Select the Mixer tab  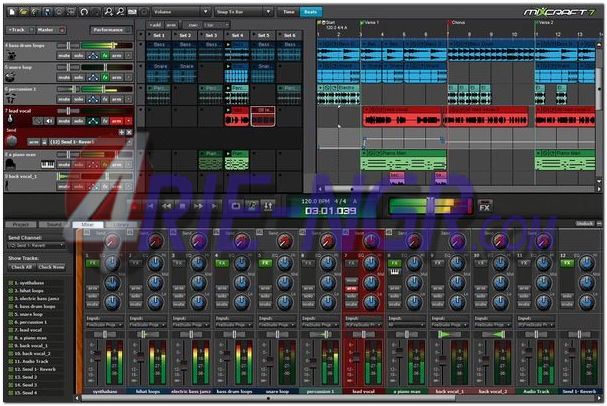88,224
